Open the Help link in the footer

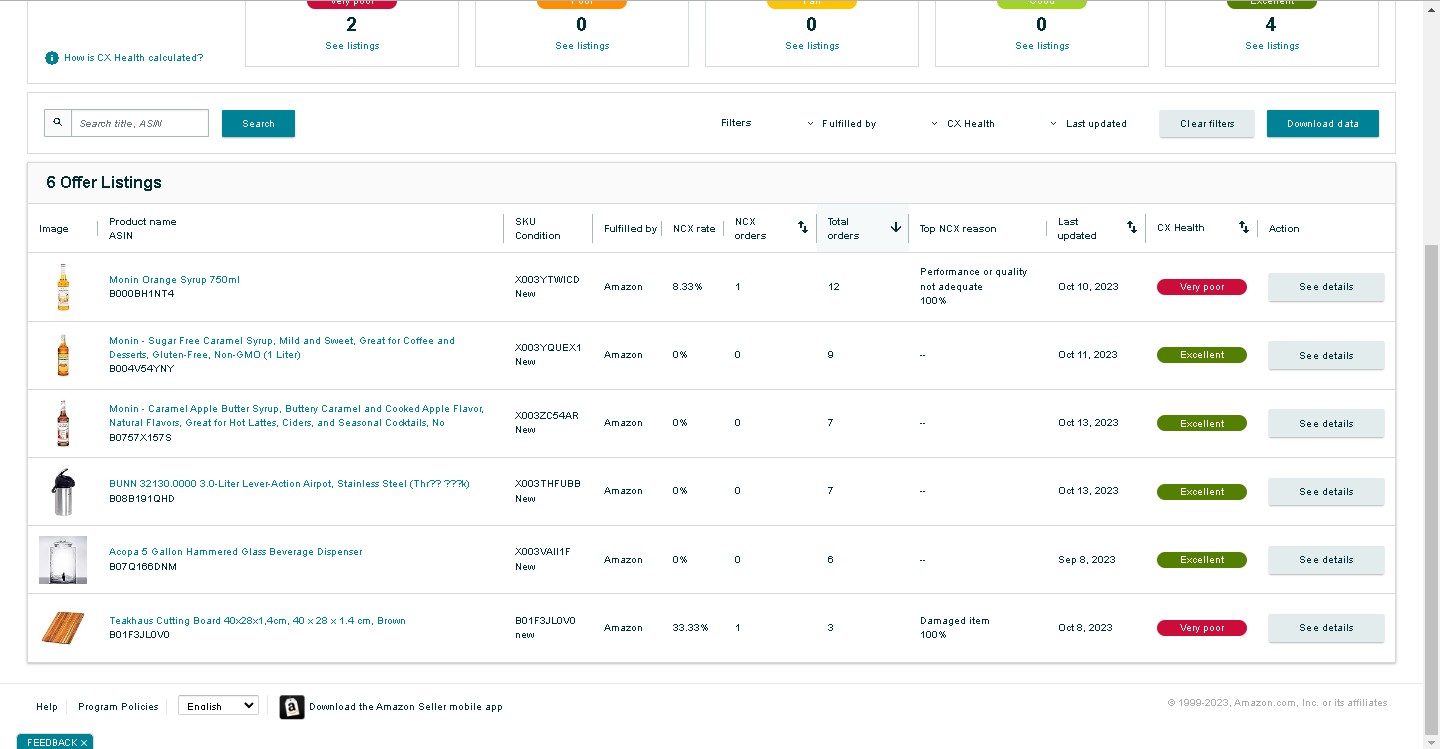tap(47, 707)
